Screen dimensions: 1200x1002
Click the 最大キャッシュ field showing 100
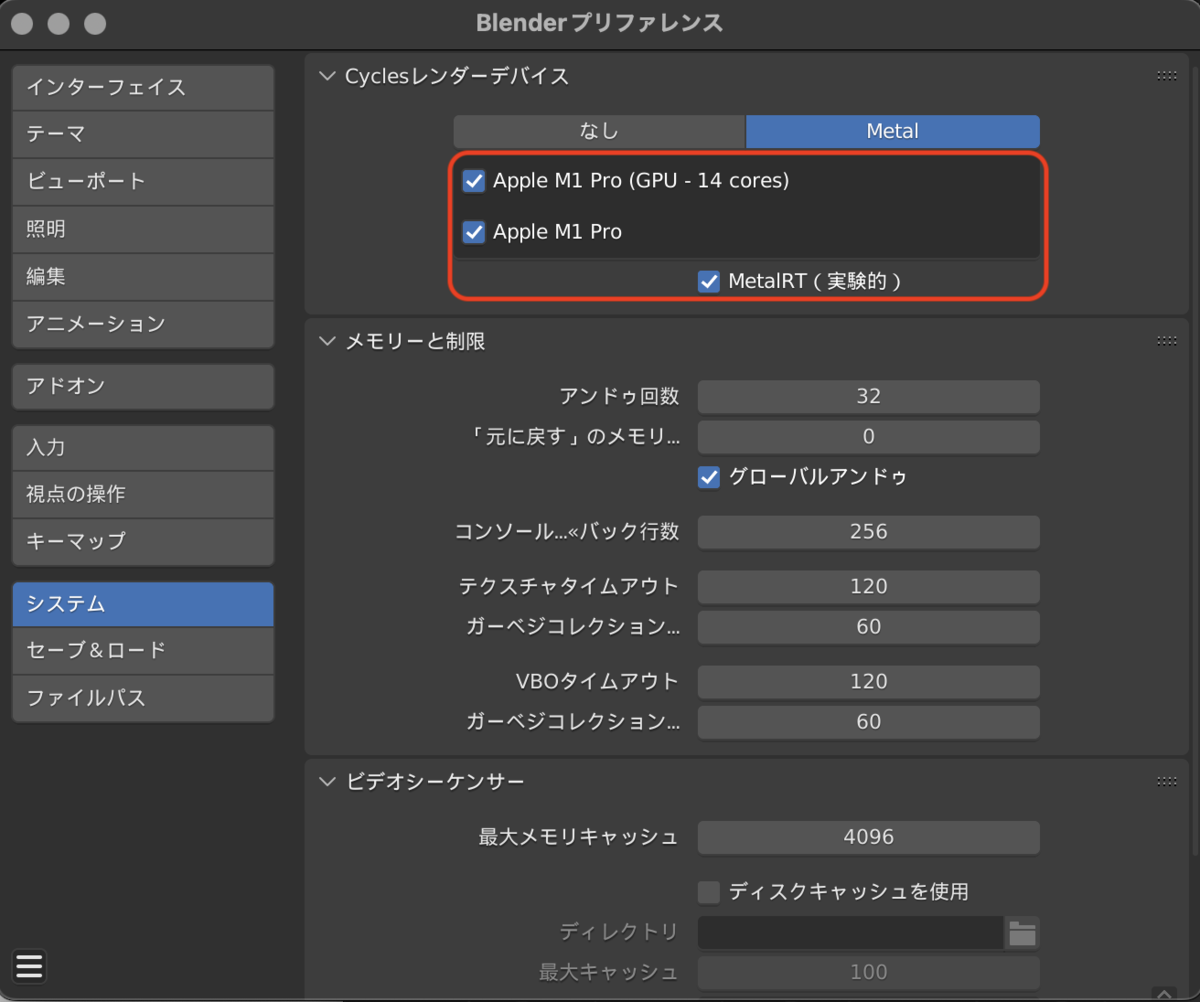click(868, 972)
